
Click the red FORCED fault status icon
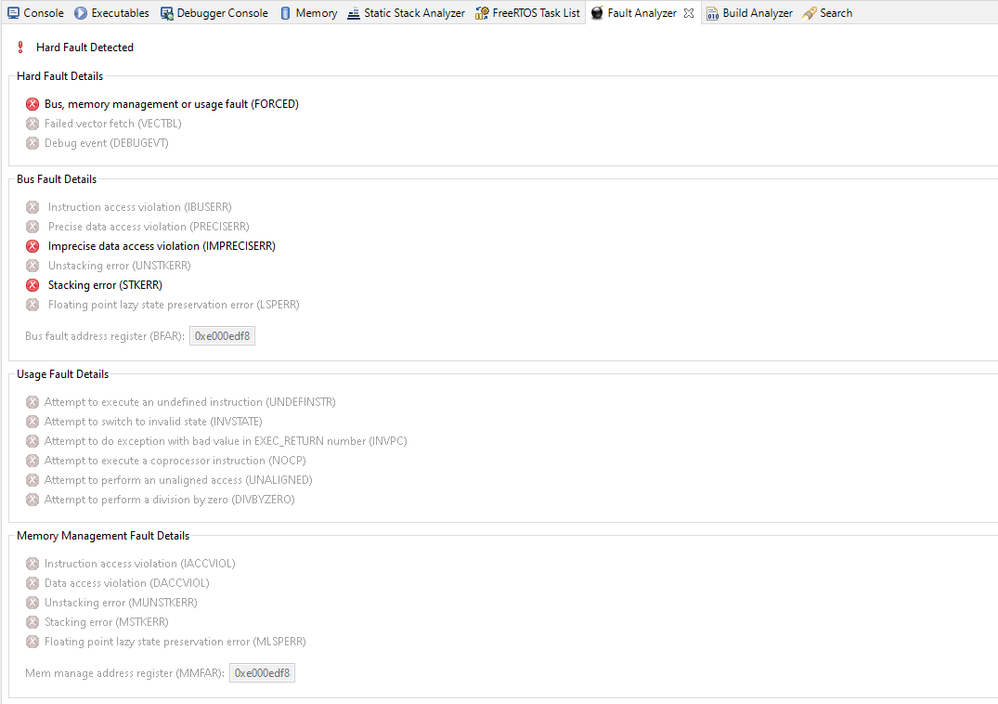point(32,104)
